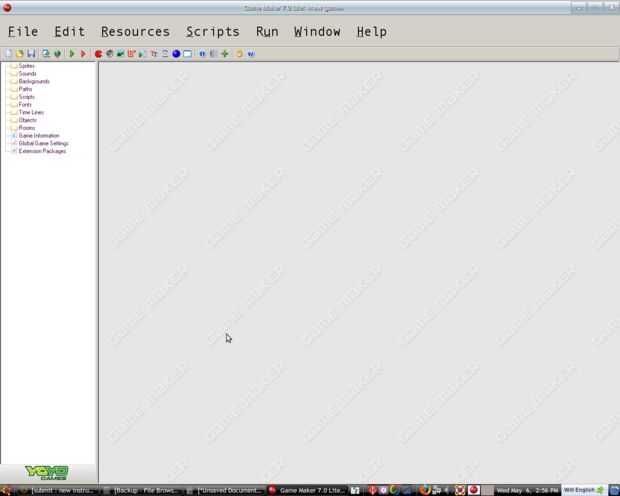Viewport: 620px width, 496px height.
Task: Click the clock showing Wed May 6
Action: tap(527, 490)
